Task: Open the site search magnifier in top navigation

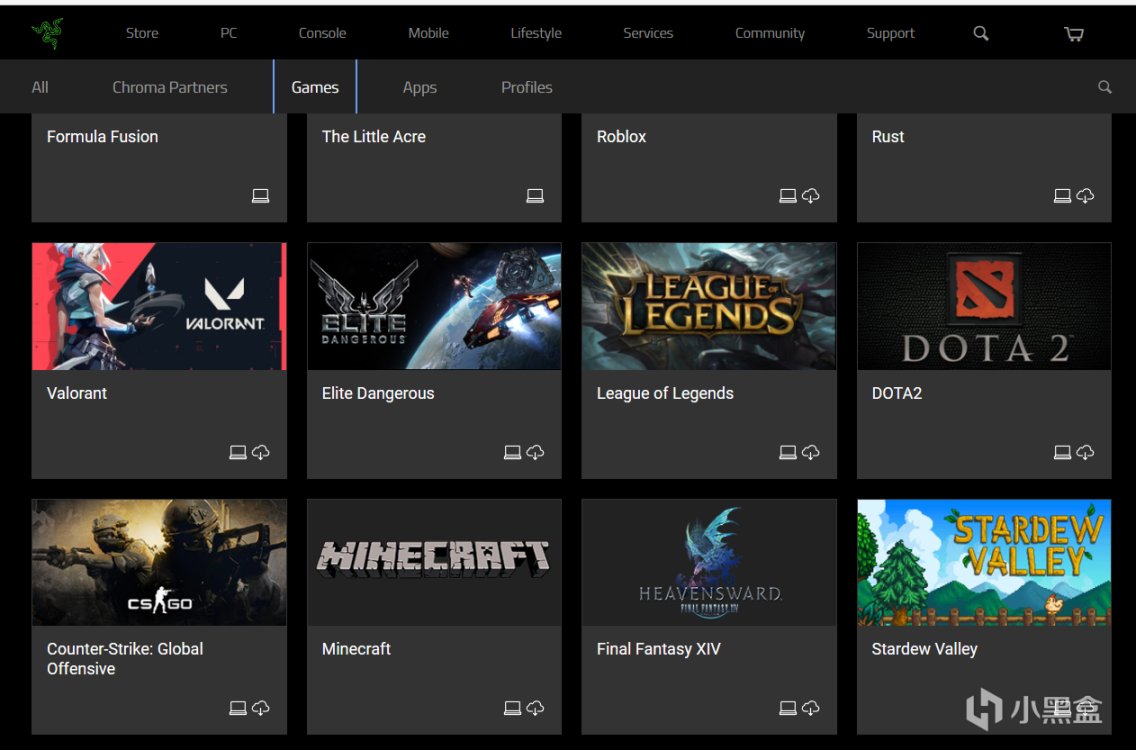Action: [x=980, y=33]
